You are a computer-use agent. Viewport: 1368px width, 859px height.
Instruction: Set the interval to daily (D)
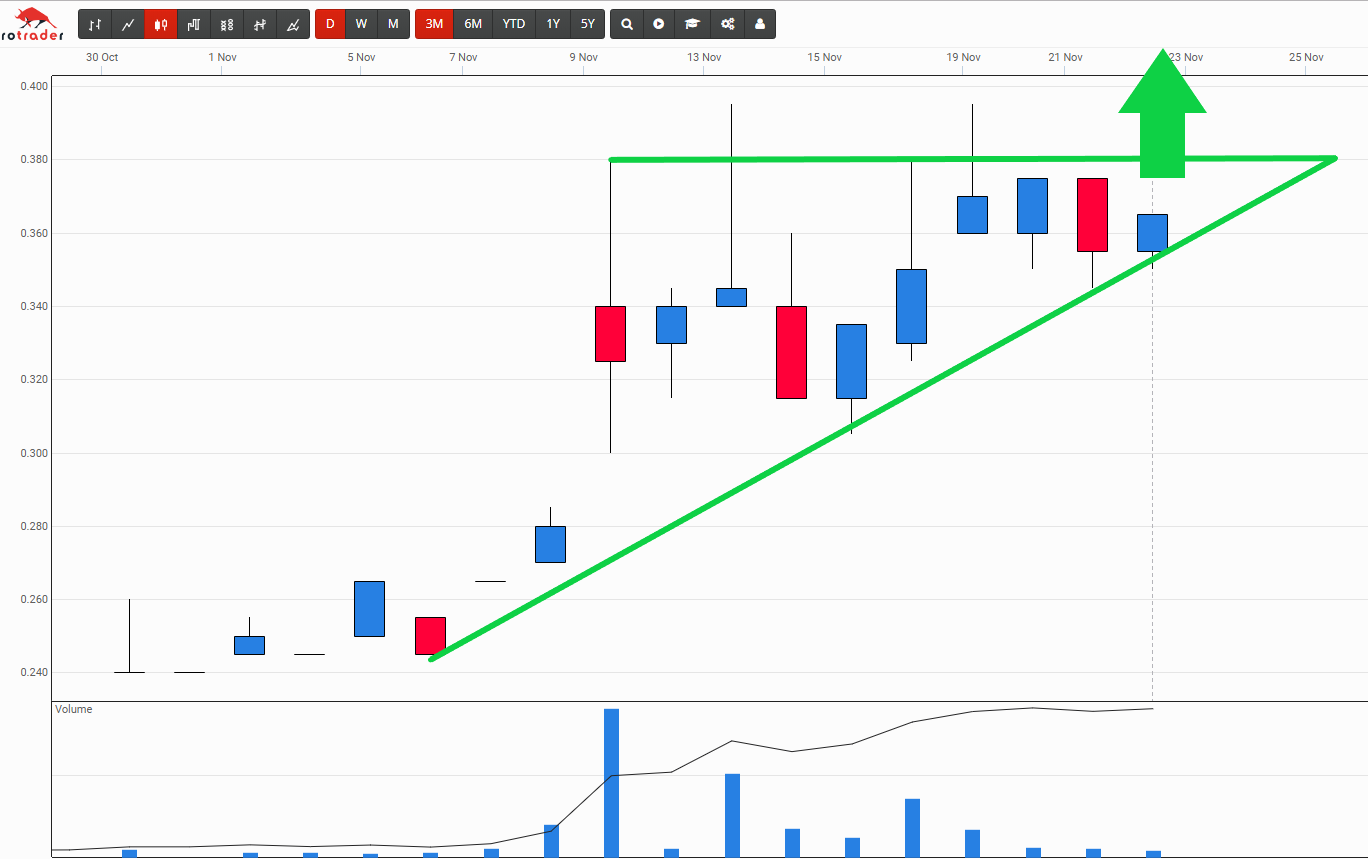[x=330, y=24]
